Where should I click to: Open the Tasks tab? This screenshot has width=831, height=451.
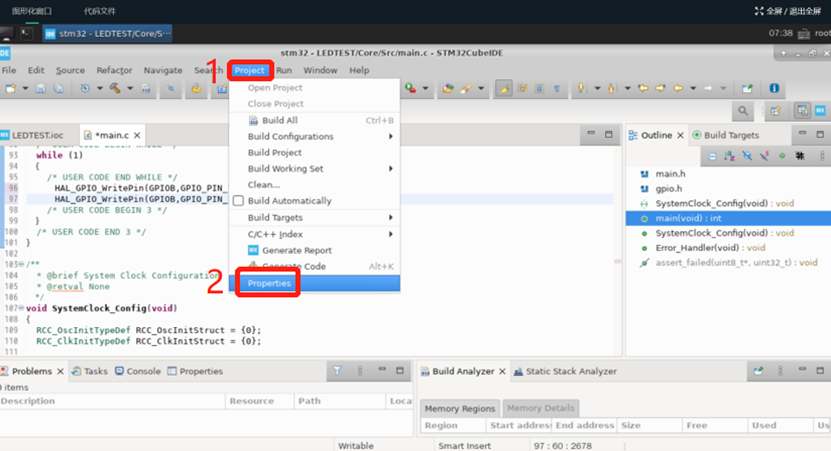pos(90,371)
